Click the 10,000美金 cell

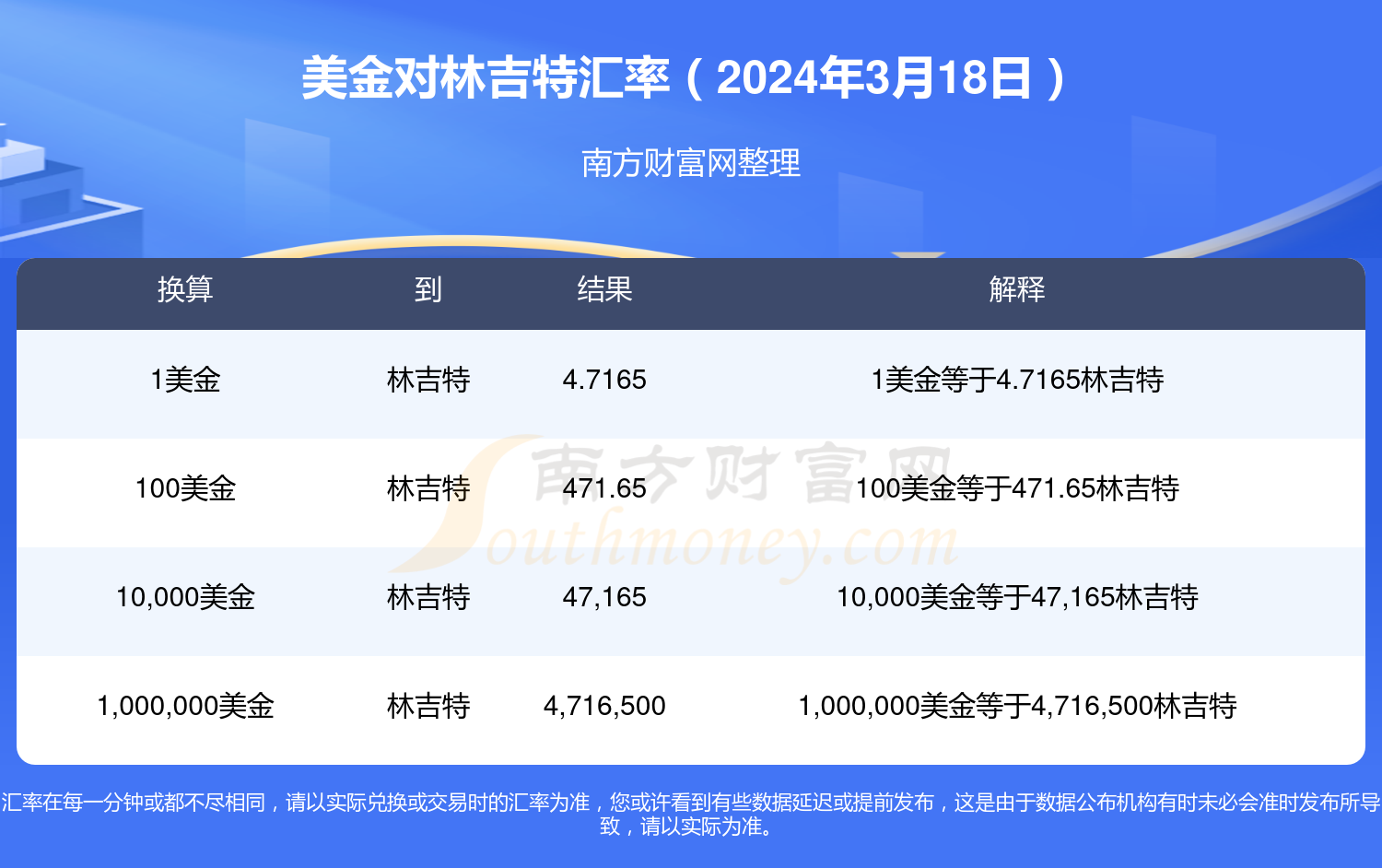coord(185,597)
